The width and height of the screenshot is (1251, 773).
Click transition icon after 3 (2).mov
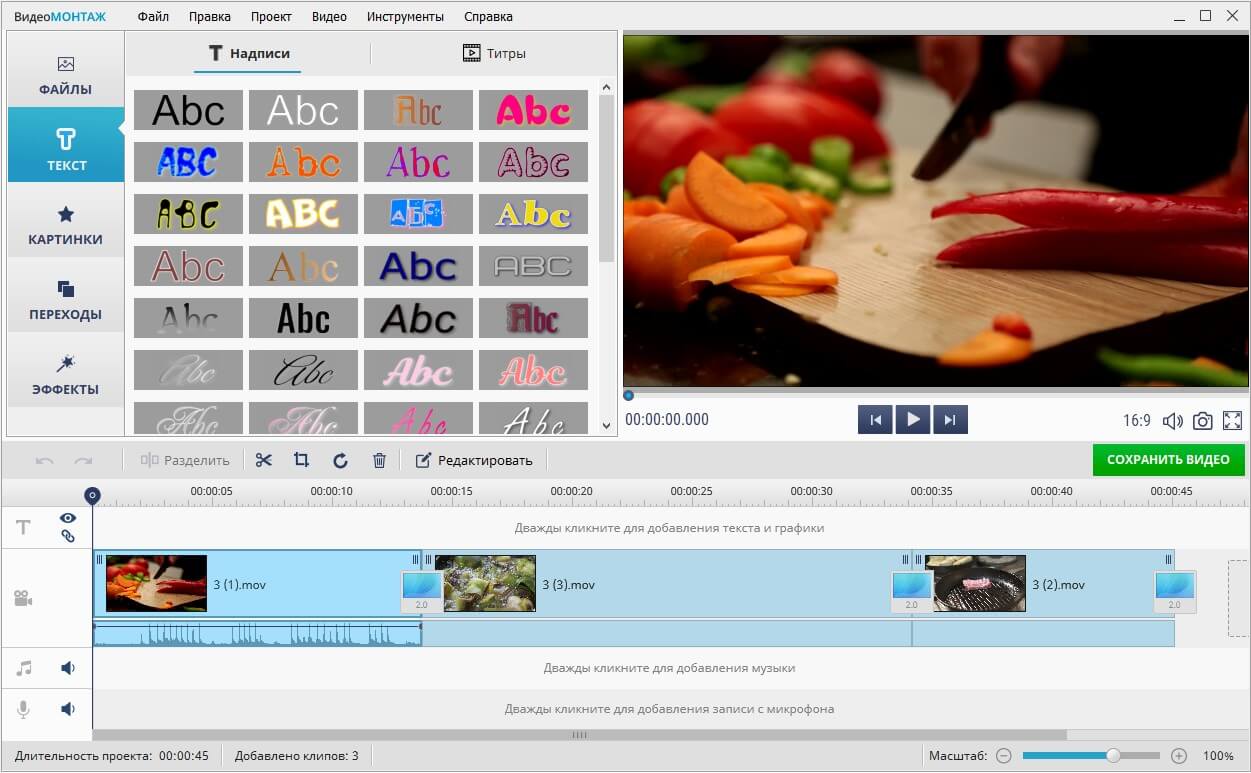point(1174,591)
